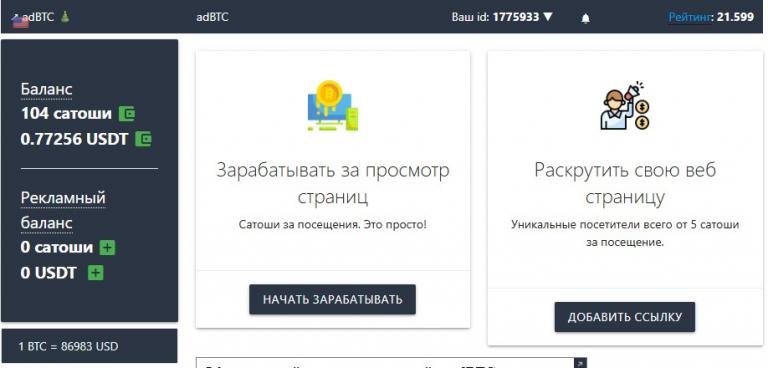Click the green tree icon beside adBTC
The width and height of the screenshot is (768, 368).
coord(66,17)
